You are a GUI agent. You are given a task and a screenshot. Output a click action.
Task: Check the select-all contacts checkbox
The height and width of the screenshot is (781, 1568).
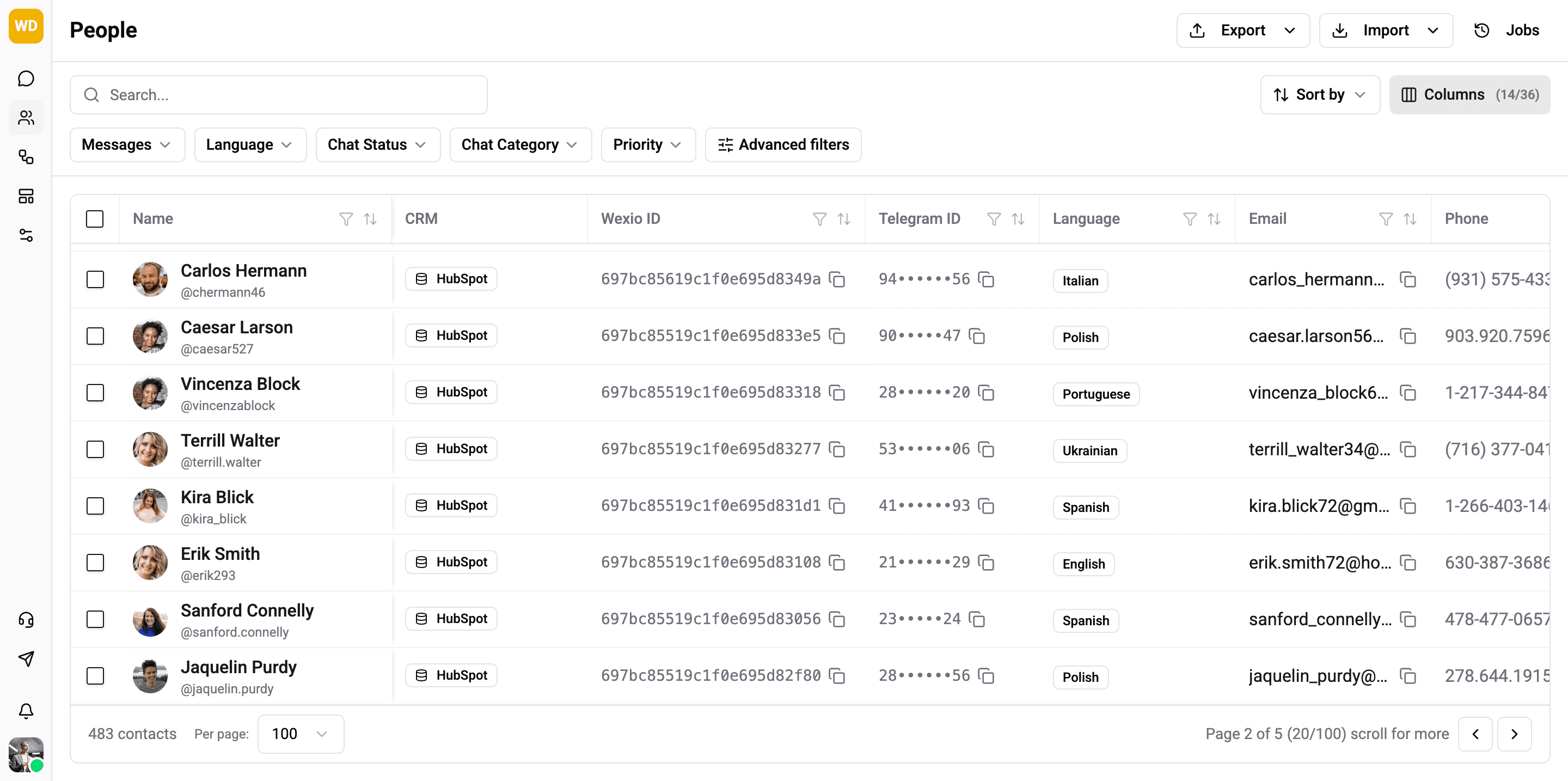(x=96, y=218)
